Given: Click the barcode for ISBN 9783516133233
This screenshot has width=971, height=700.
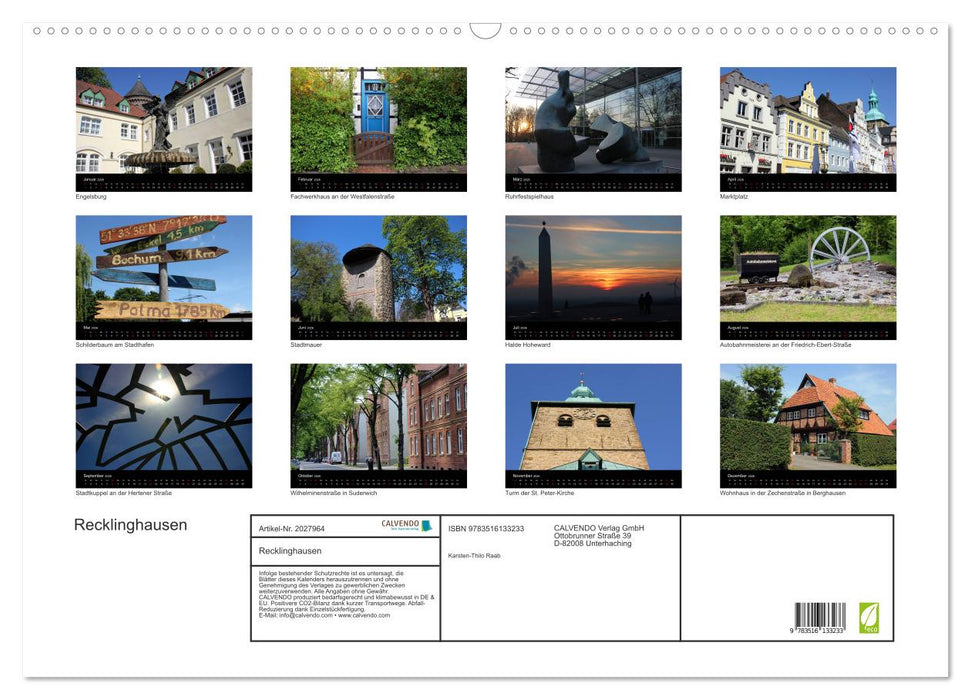Looking at the screenshot, I should [820, 616].
